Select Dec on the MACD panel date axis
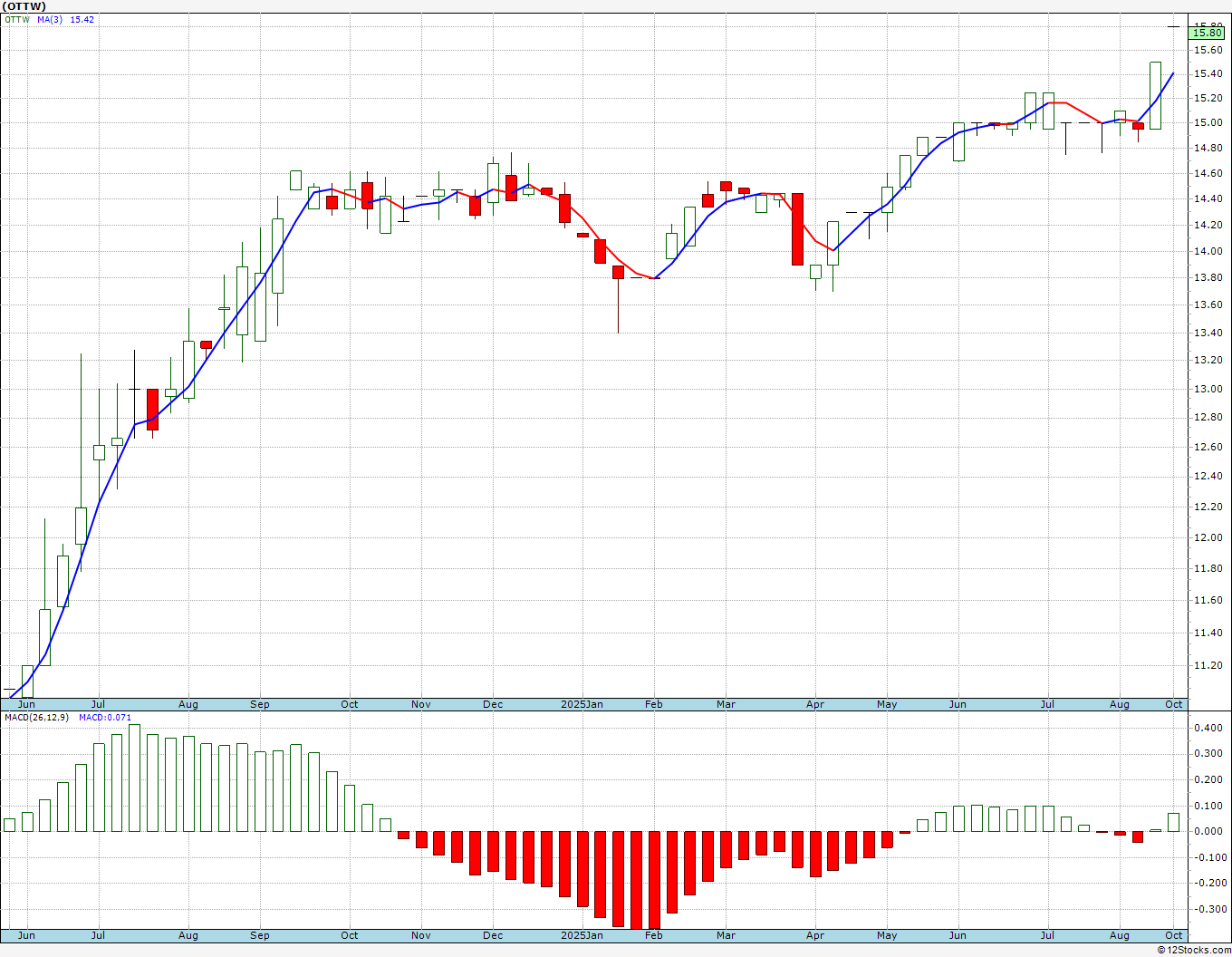The height and width of the screenshot is (957, 1232). click(x=493, y=935)
